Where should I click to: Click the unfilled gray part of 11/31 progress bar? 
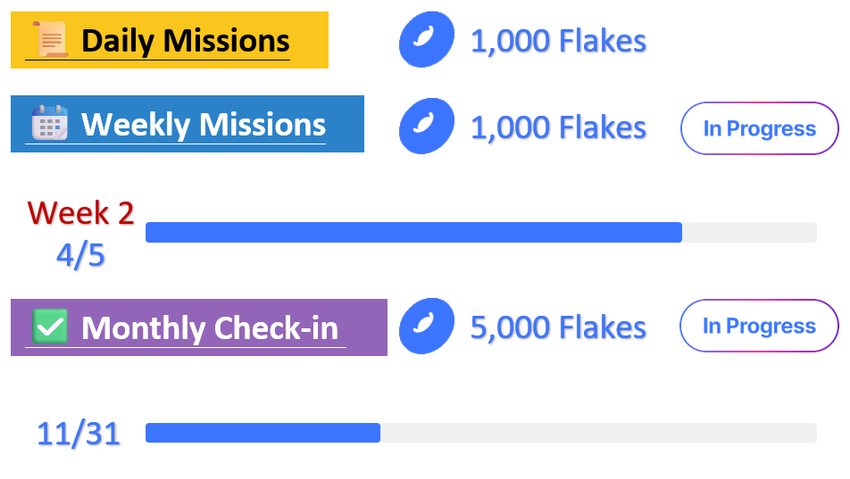point(598,432)
